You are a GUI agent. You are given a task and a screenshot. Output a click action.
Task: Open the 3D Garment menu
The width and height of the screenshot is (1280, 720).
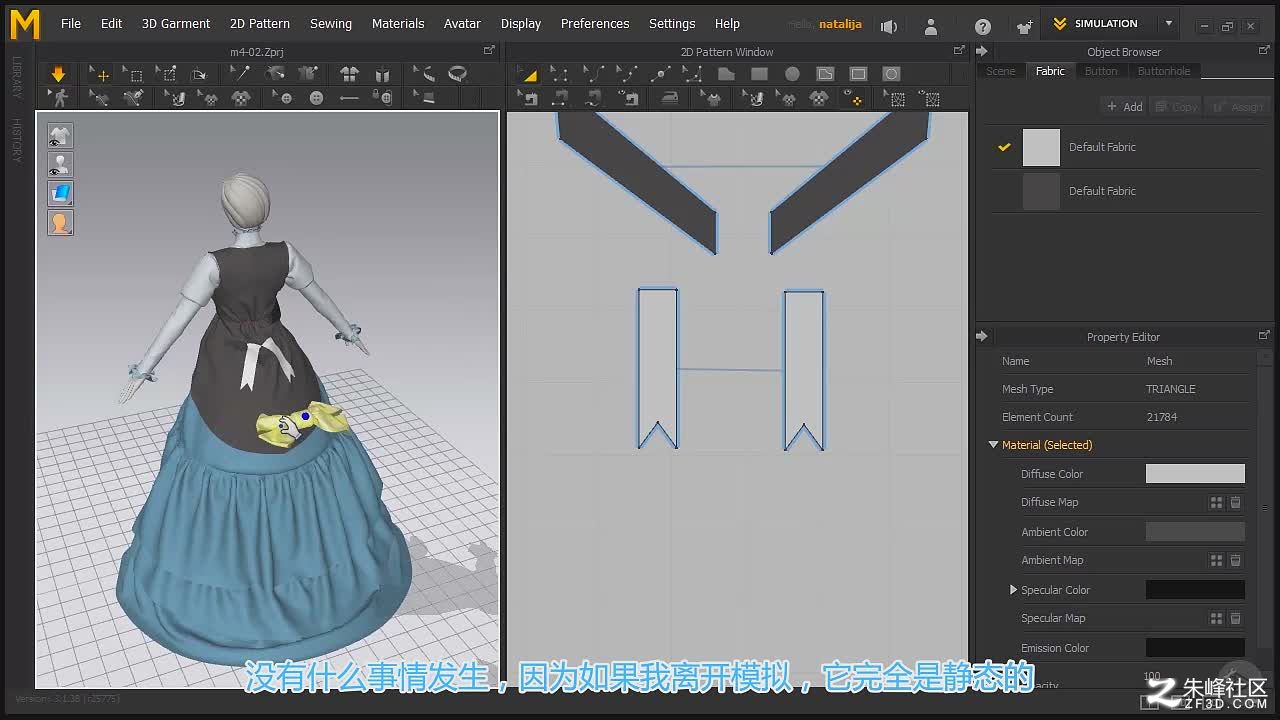pos(176,23)
